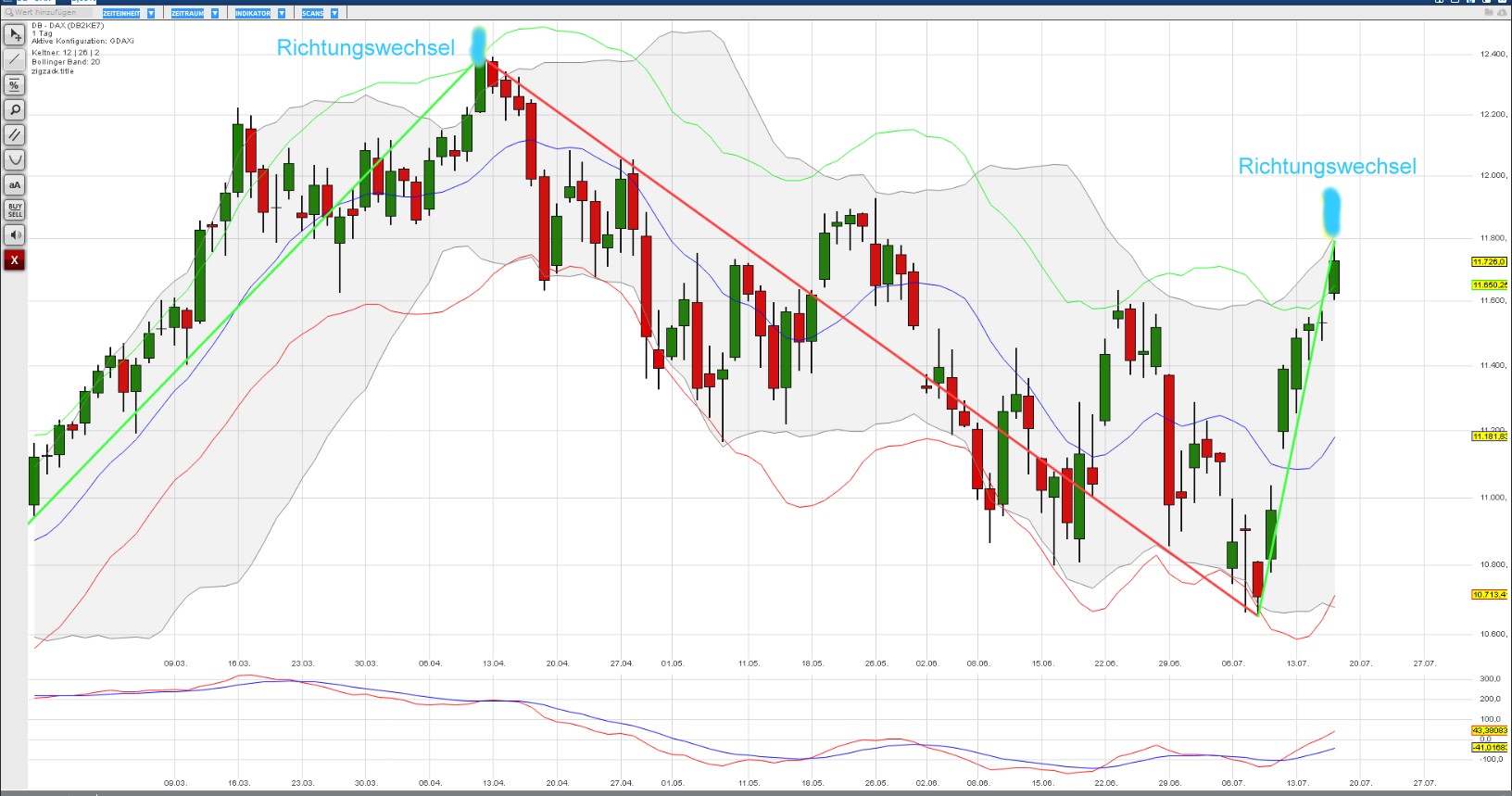Click the INDIKATOR menu label

point(253,13)
